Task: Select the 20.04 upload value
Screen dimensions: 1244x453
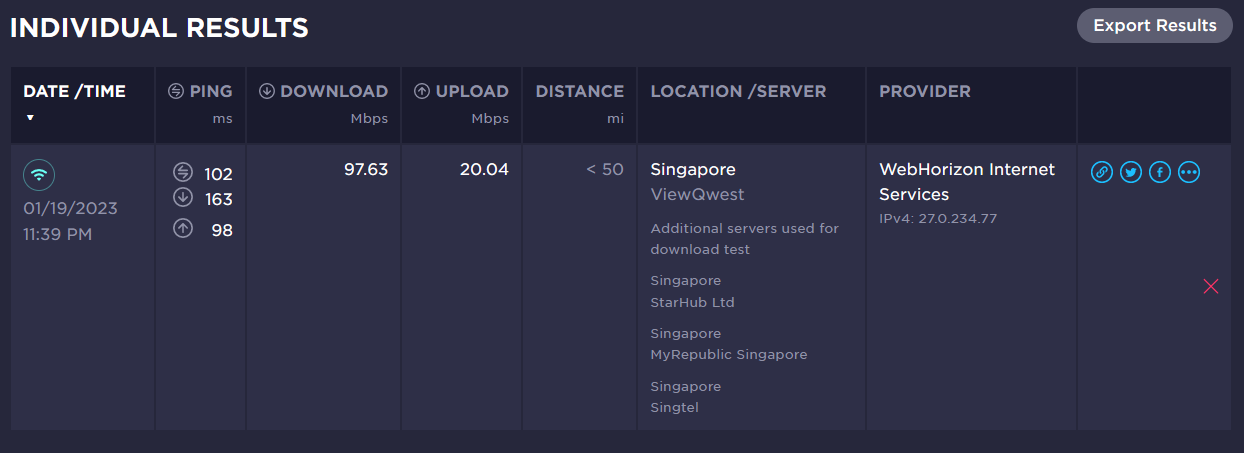Action: (x=484, y=169)
